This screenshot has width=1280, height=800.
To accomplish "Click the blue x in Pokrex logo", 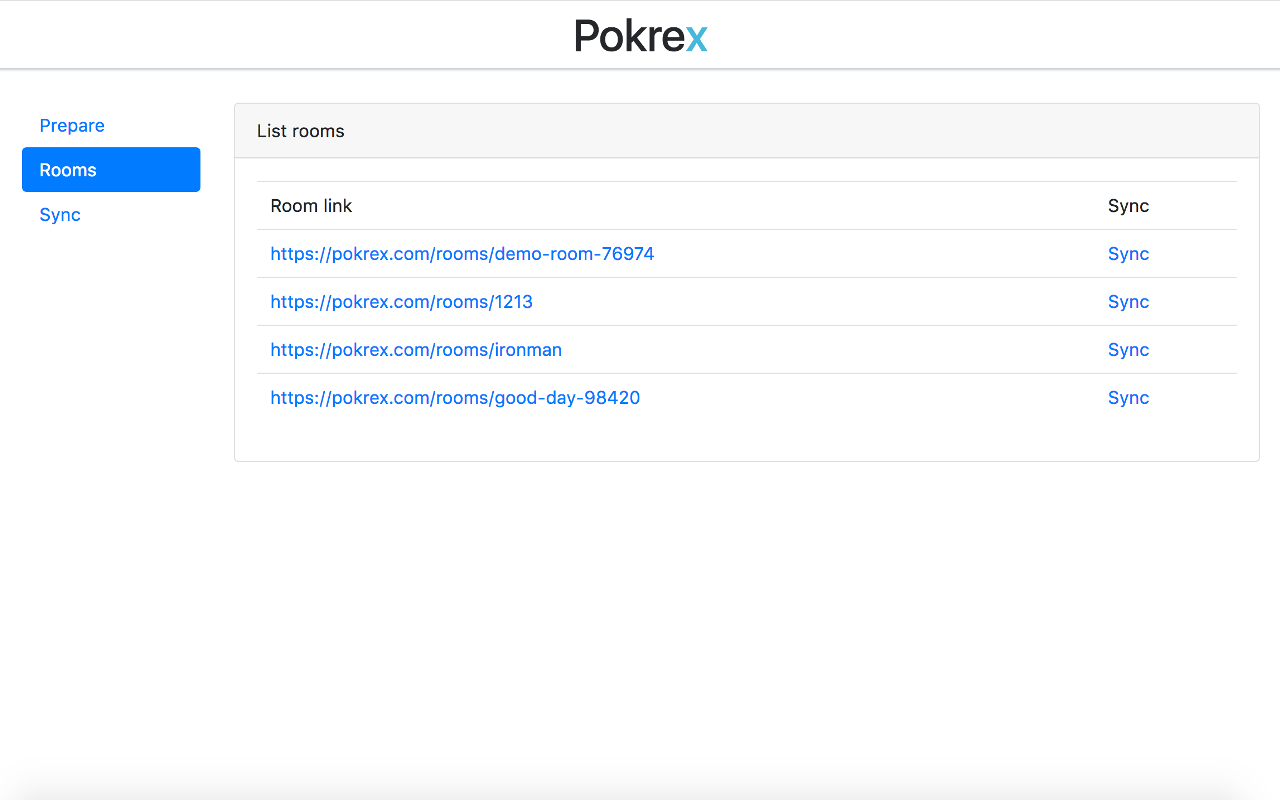I will 697,40.
